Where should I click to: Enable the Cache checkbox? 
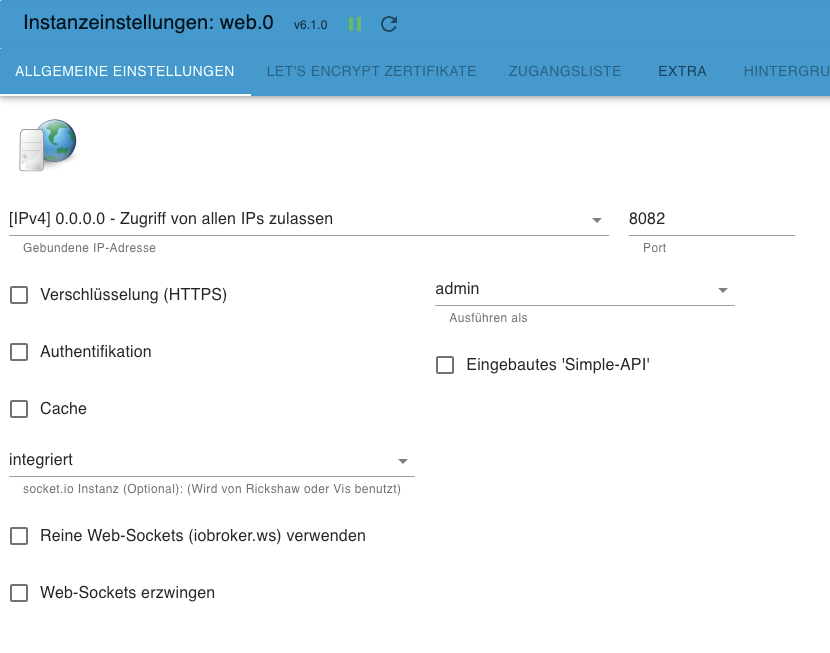(x=19, y=409)
